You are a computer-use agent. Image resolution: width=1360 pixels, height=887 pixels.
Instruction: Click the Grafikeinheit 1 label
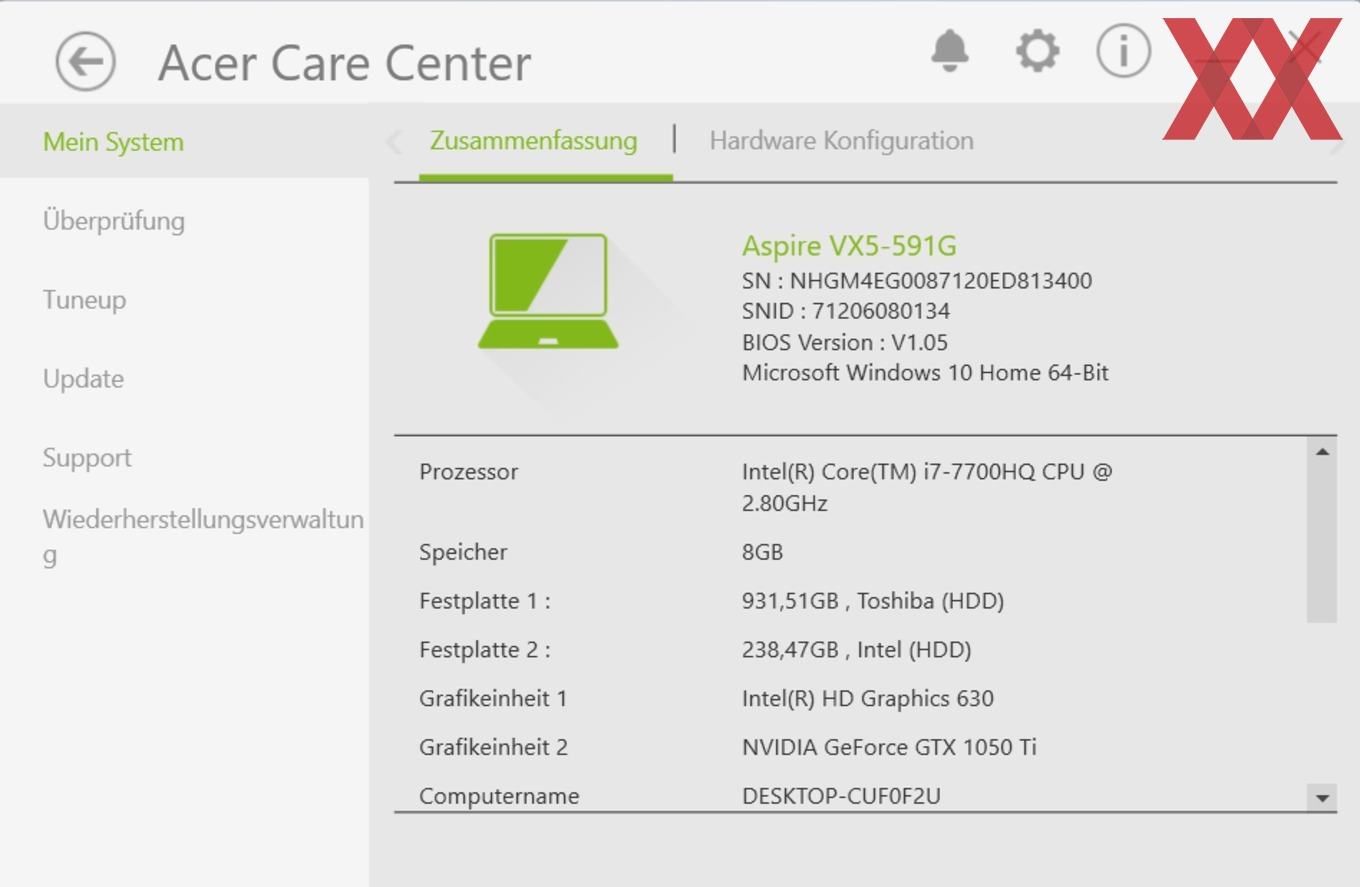pos(493,699)
